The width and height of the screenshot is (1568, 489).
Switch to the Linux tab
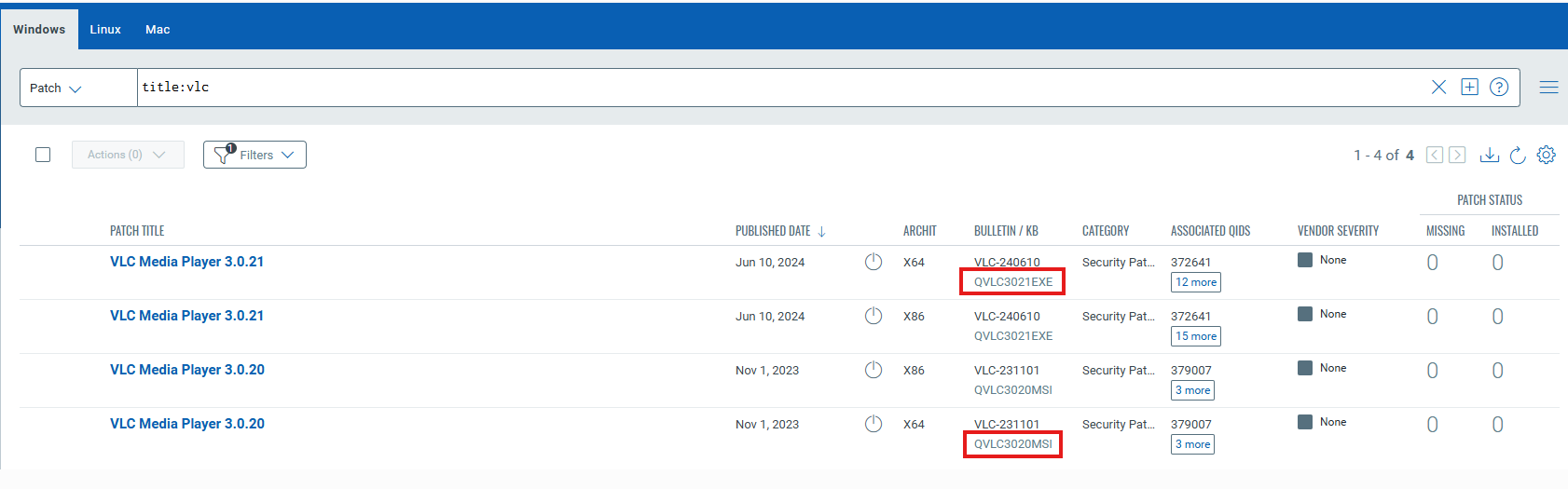click(x=105, y=30)
